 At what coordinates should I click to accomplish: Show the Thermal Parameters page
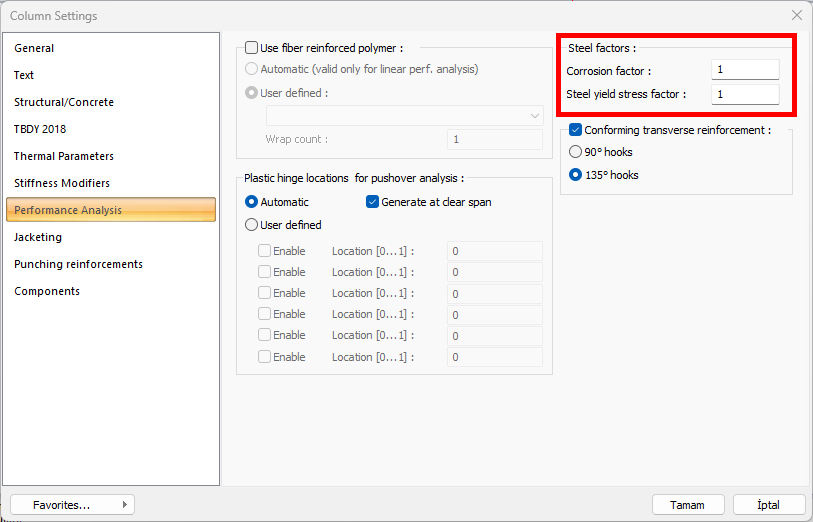tap(64, 156)
